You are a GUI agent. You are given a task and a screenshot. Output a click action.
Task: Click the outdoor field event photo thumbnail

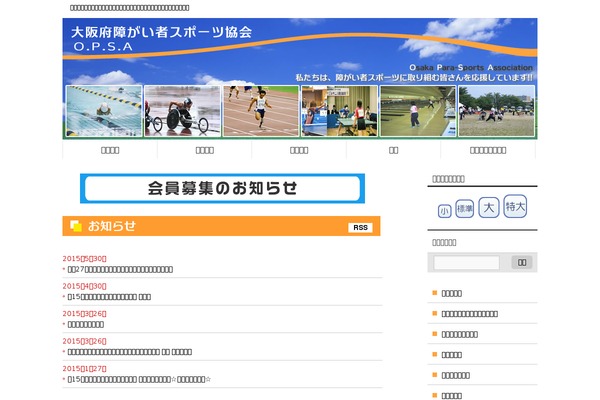coord(497,111)
